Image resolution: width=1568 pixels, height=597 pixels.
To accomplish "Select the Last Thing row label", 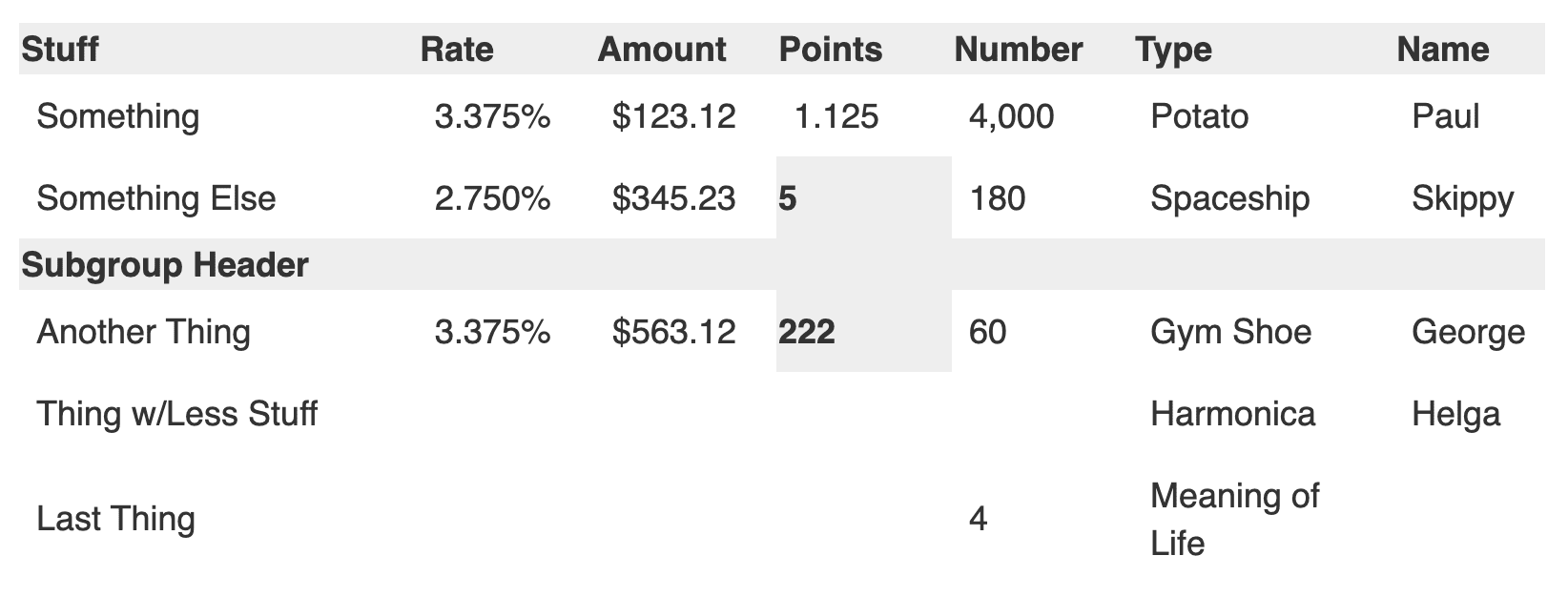I will [116, 519].
